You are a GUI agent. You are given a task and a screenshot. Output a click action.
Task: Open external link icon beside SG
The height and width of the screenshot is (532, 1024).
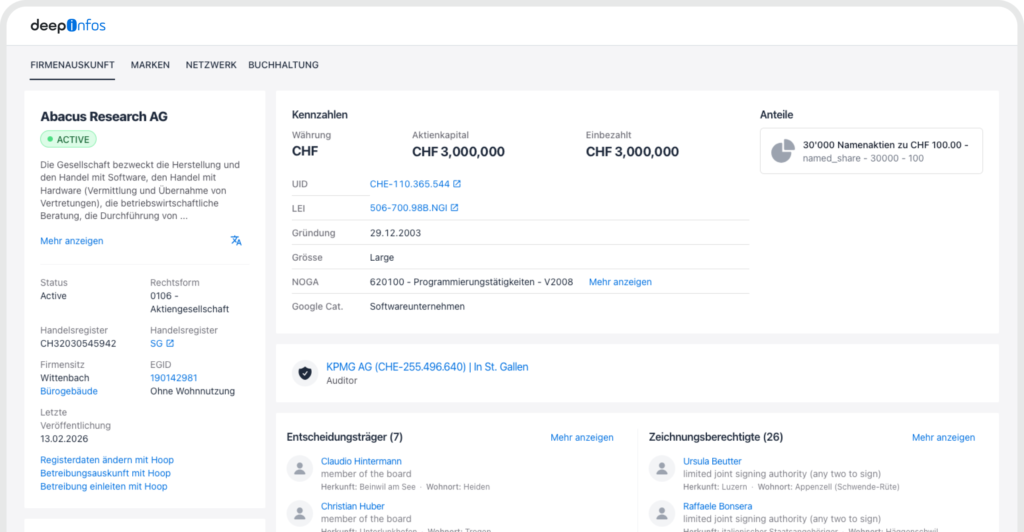[x=170, y=343]
